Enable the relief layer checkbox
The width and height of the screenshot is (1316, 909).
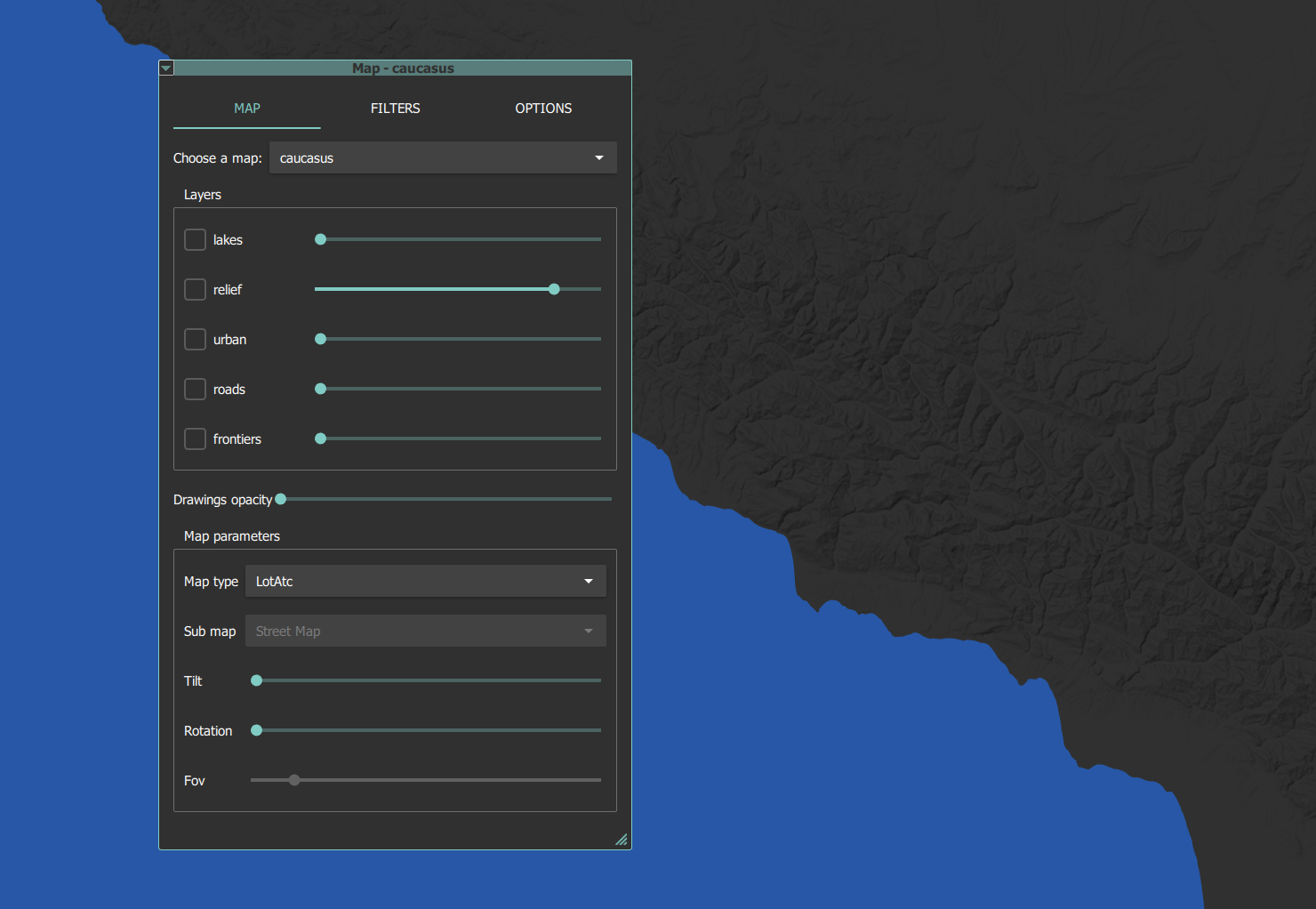pos(195,290)
